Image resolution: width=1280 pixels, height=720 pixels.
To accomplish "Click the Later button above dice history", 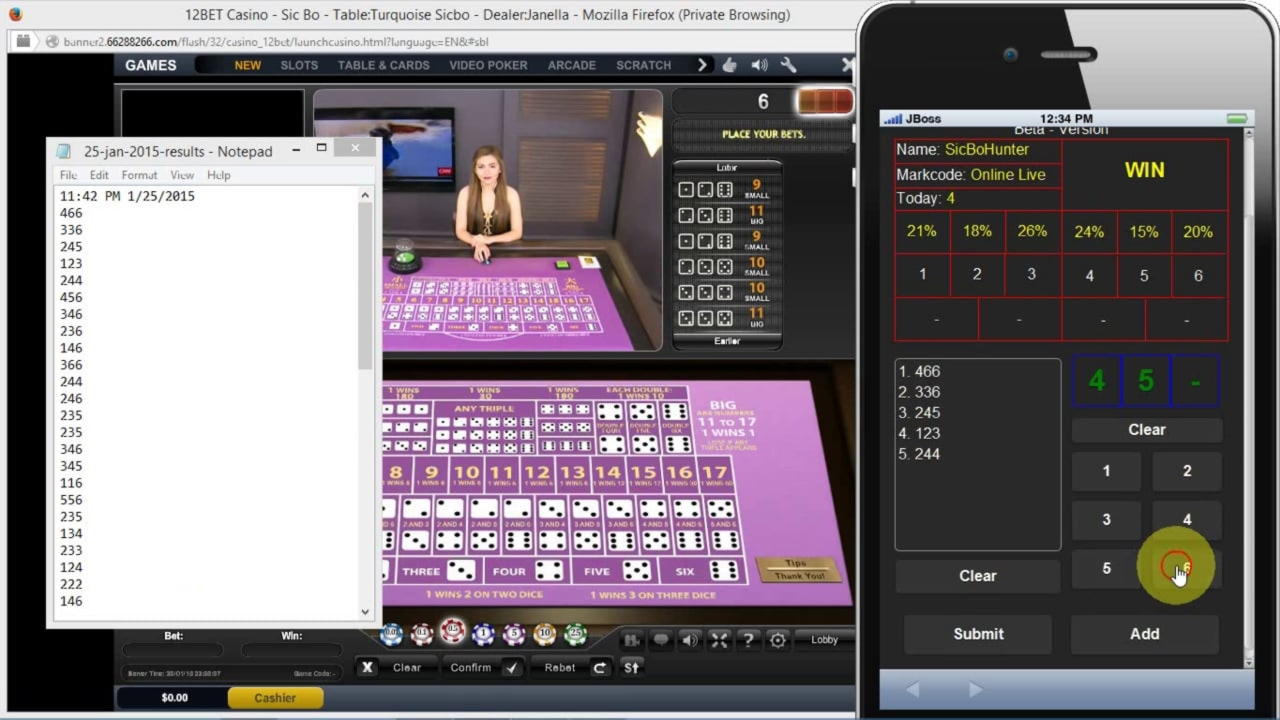I will click(727, 167).
